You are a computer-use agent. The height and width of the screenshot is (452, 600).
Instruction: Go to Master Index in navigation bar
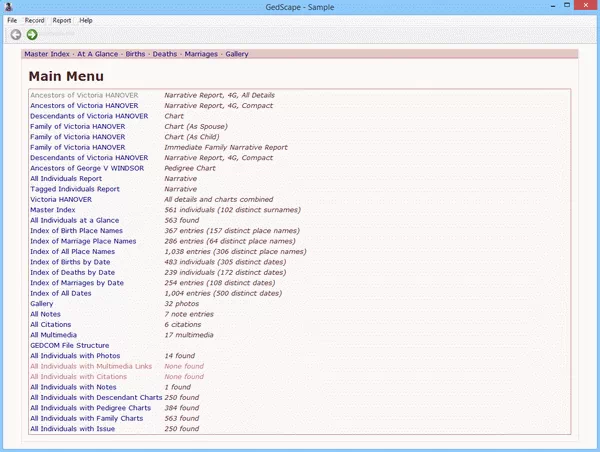[47, 54]
